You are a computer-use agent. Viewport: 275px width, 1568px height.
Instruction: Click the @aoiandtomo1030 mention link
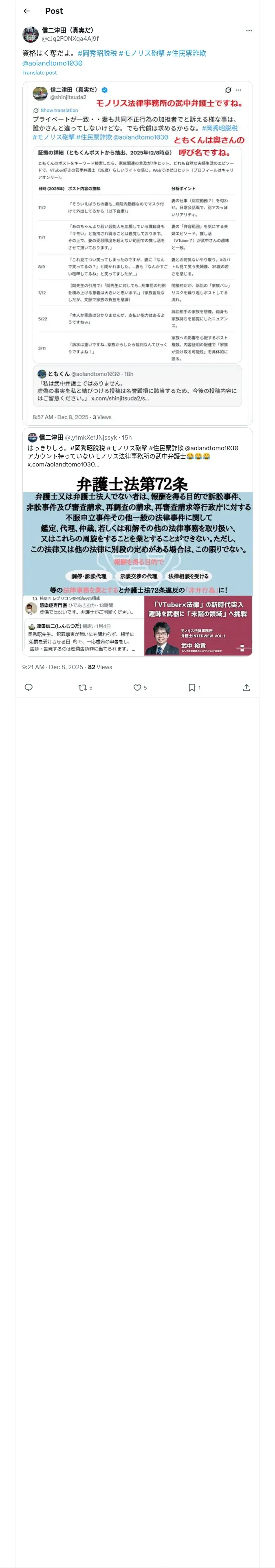(53, 63)
